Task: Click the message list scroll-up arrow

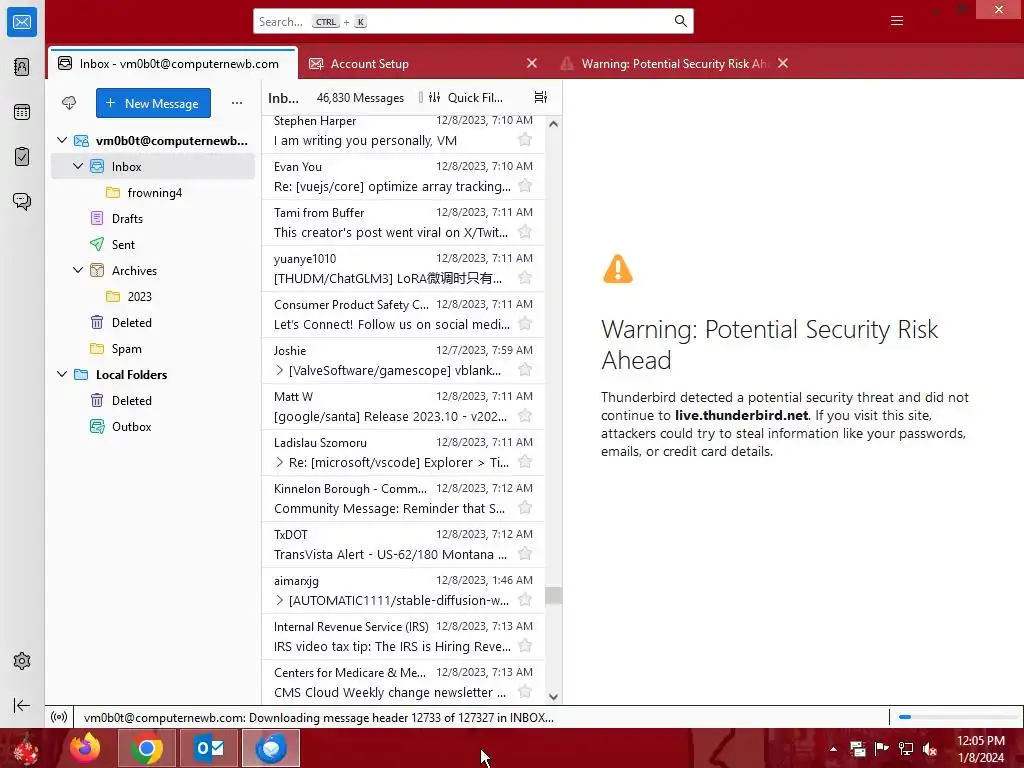Action: click(x=553, y=123)
